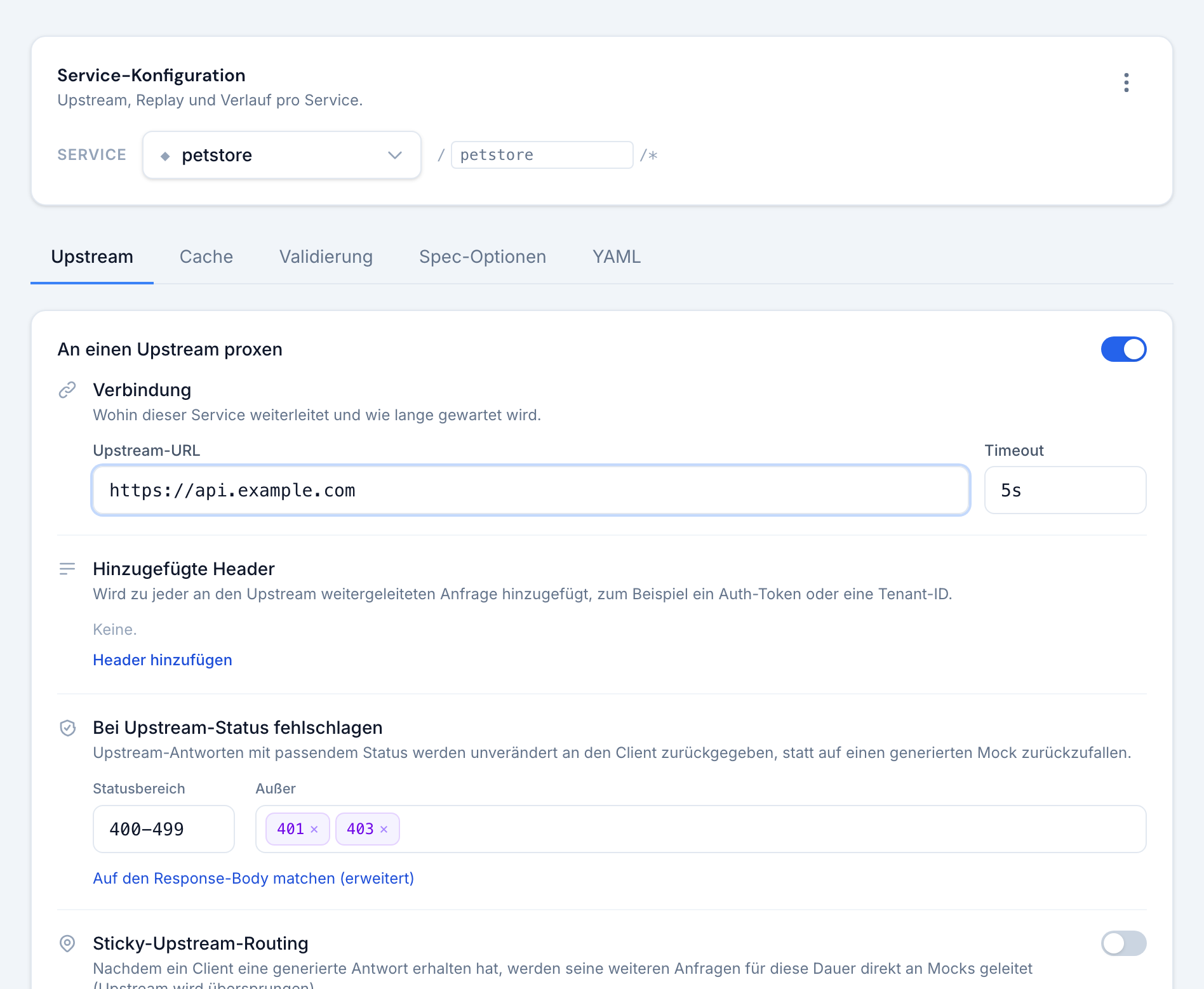This screenshot has width=1204, height=989.
Task: Switch to the Upstream tab
Action: coord(92,256)
